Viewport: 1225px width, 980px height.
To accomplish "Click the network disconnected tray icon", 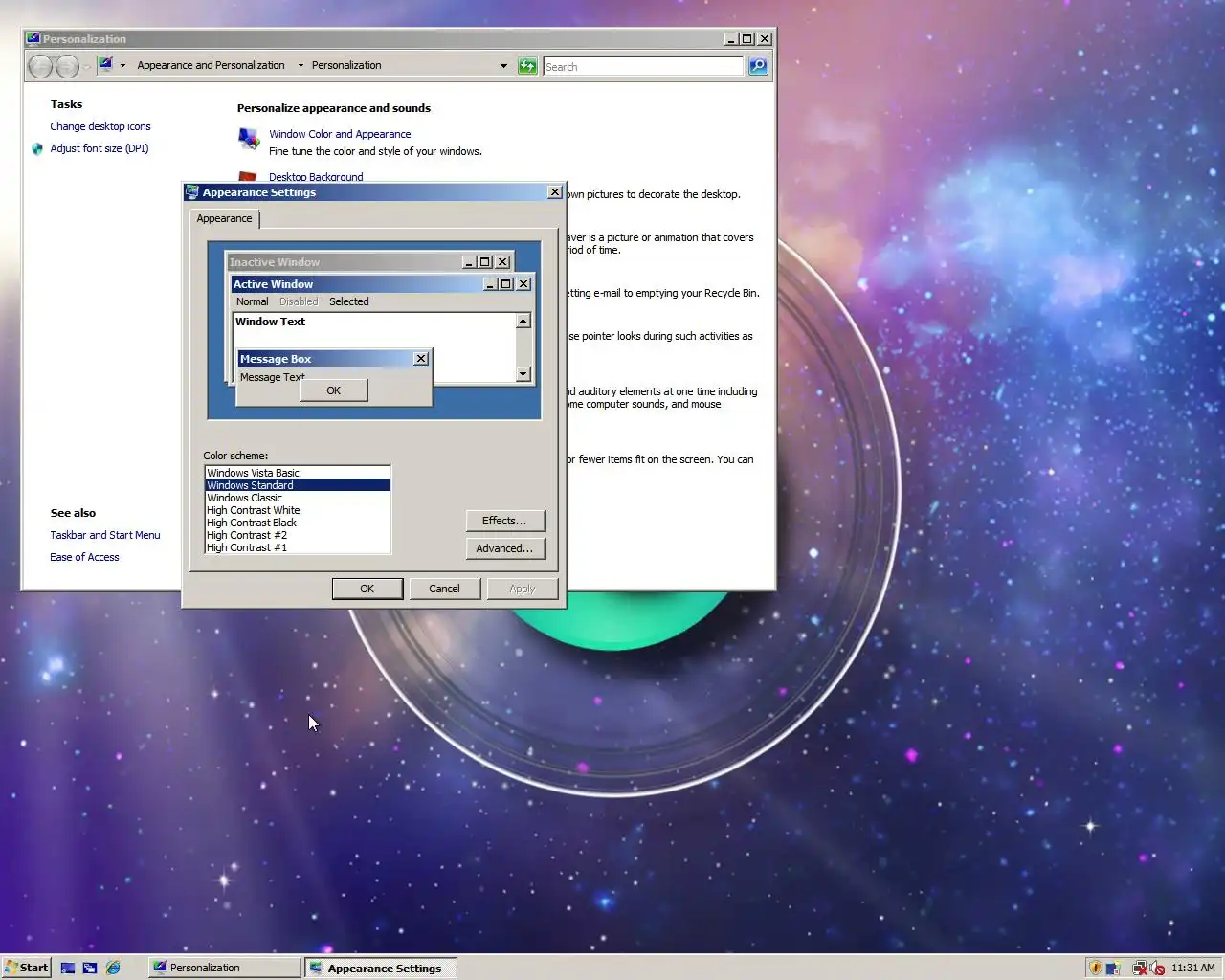I will [x=1140, y=969].
